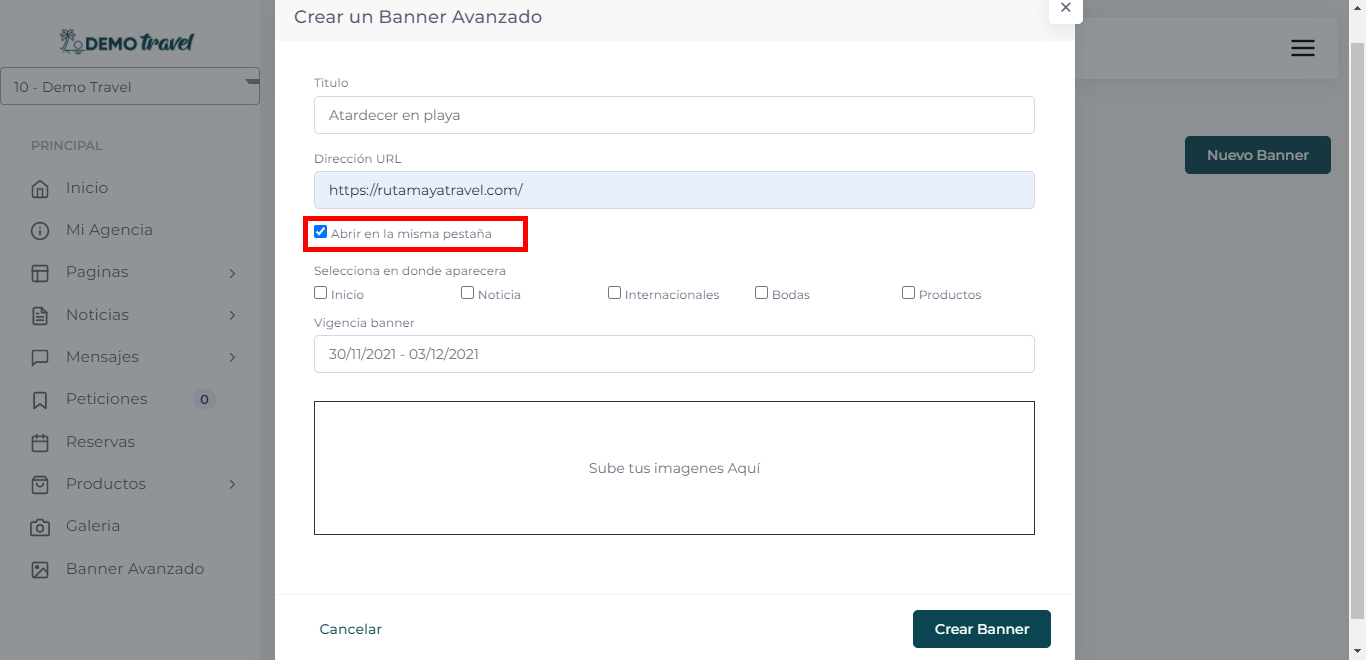
Task: Open Inicio in the sidebar menu
Action: (87, 188)
